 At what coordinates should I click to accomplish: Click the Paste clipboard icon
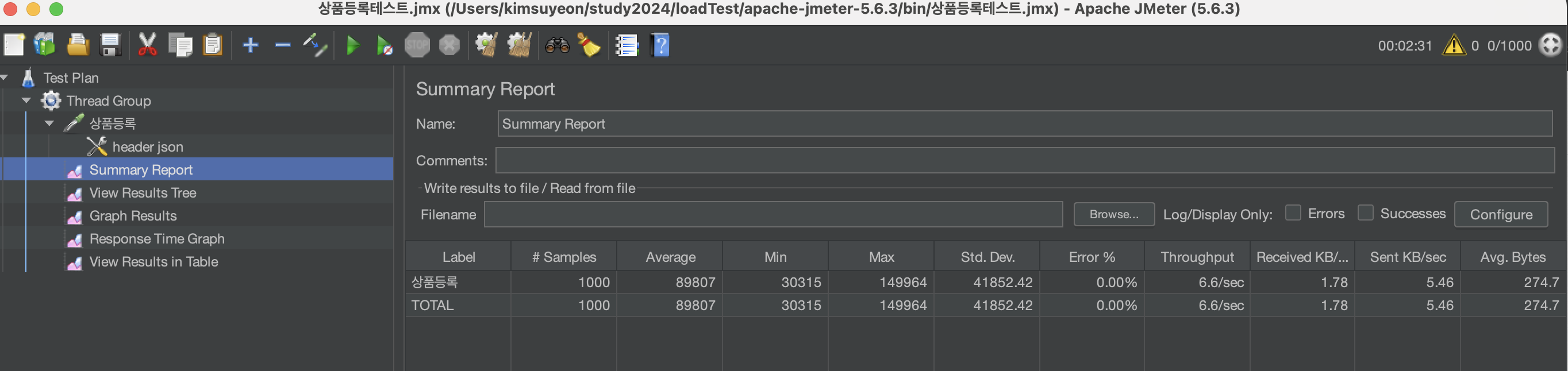pyautogui.click(x=213, y=45)
